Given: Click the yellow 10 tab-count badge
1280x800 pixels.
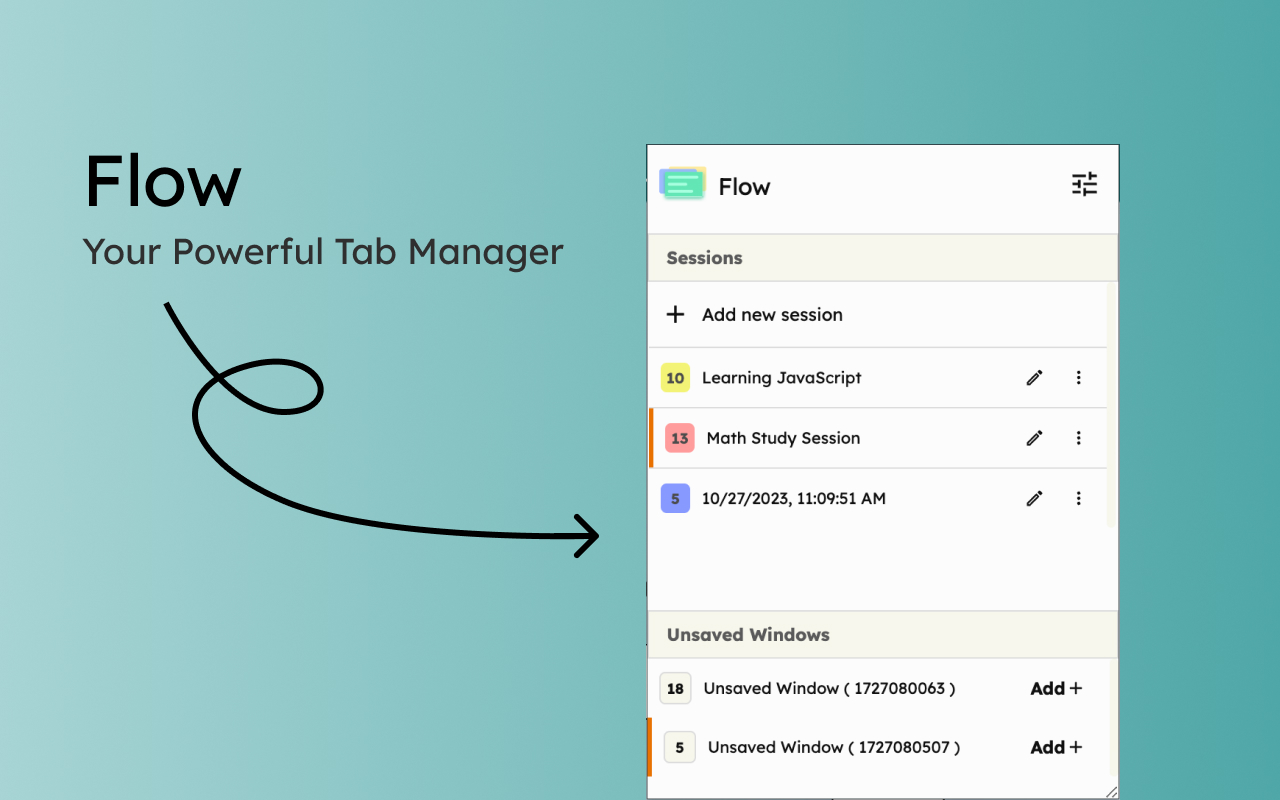Looking at the screenshot, I should 675,377.
